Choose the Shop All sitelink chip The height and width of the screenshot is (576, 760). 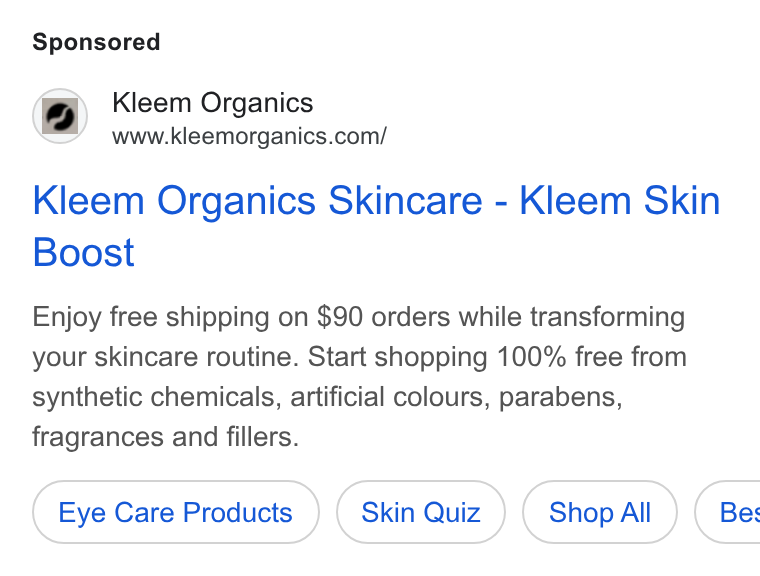pos(600,512)
